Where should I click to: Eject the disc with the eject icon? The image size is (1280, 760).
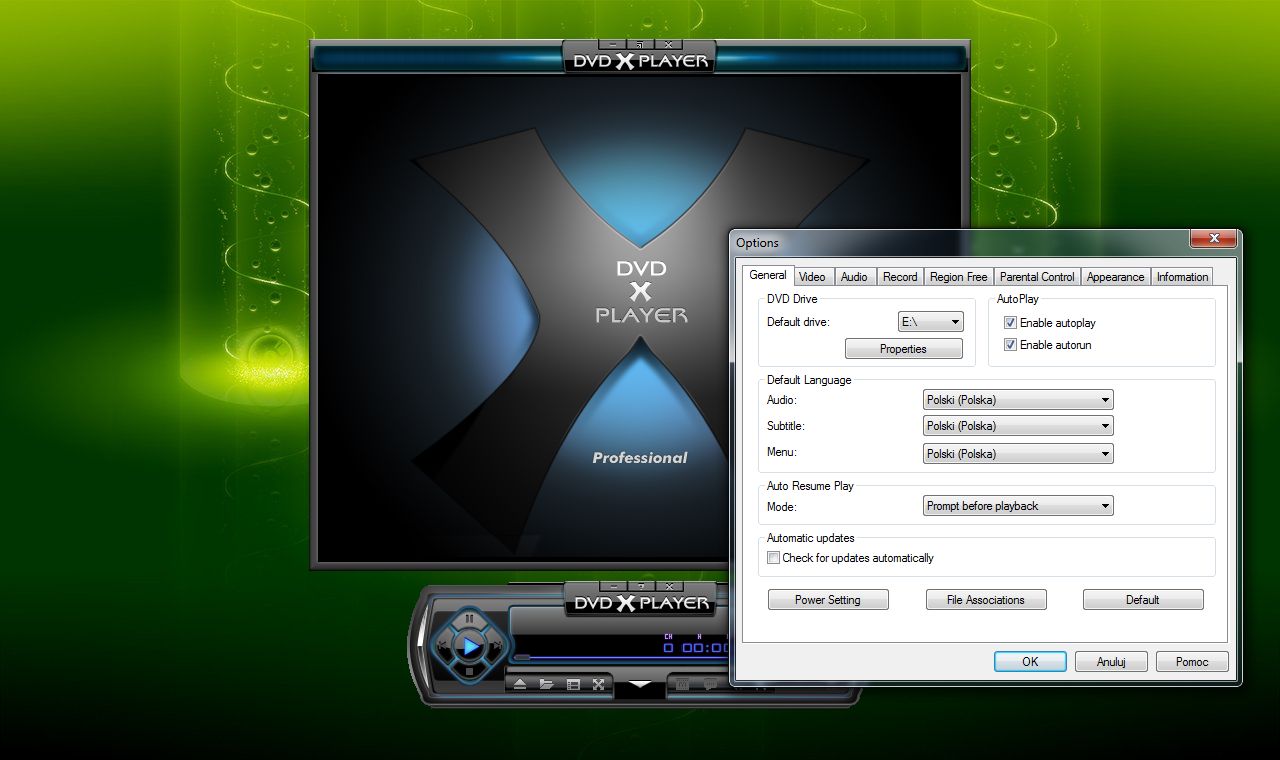(x=520, y=684)
